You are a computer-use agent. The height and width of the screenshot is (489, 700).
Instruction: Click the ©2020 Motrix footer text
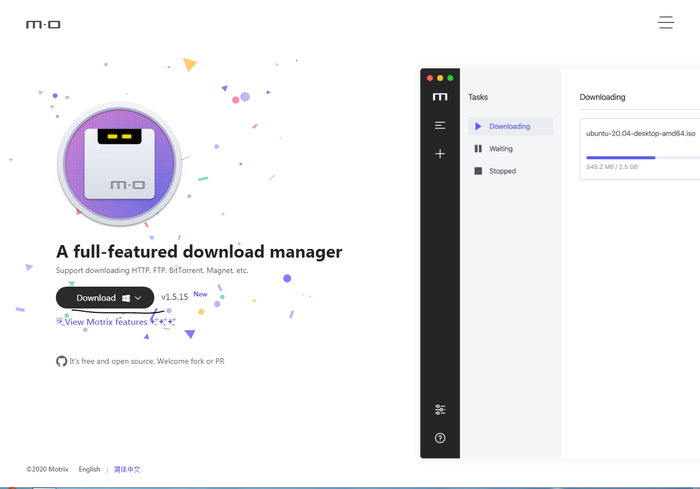47,469
